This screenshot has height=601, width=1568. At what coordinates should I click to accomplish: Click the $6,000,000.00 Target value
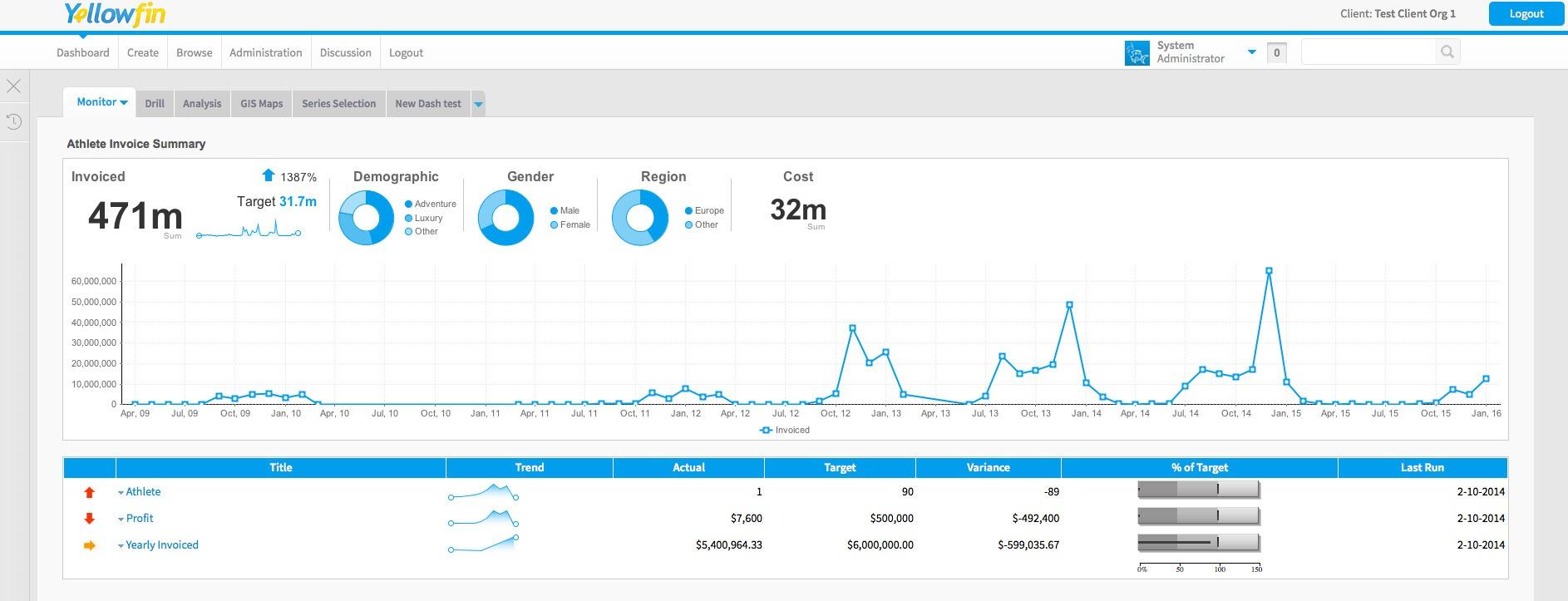coord(880,545)
